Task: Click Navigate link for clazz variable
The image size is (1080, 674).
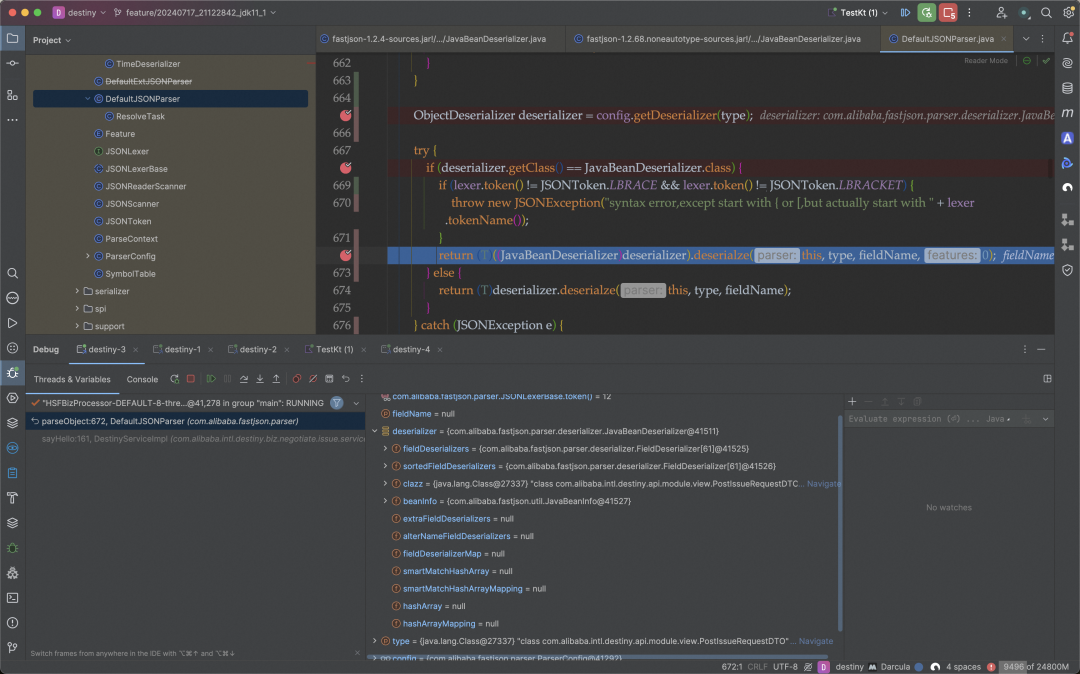Action: click(x=823, y=484)
